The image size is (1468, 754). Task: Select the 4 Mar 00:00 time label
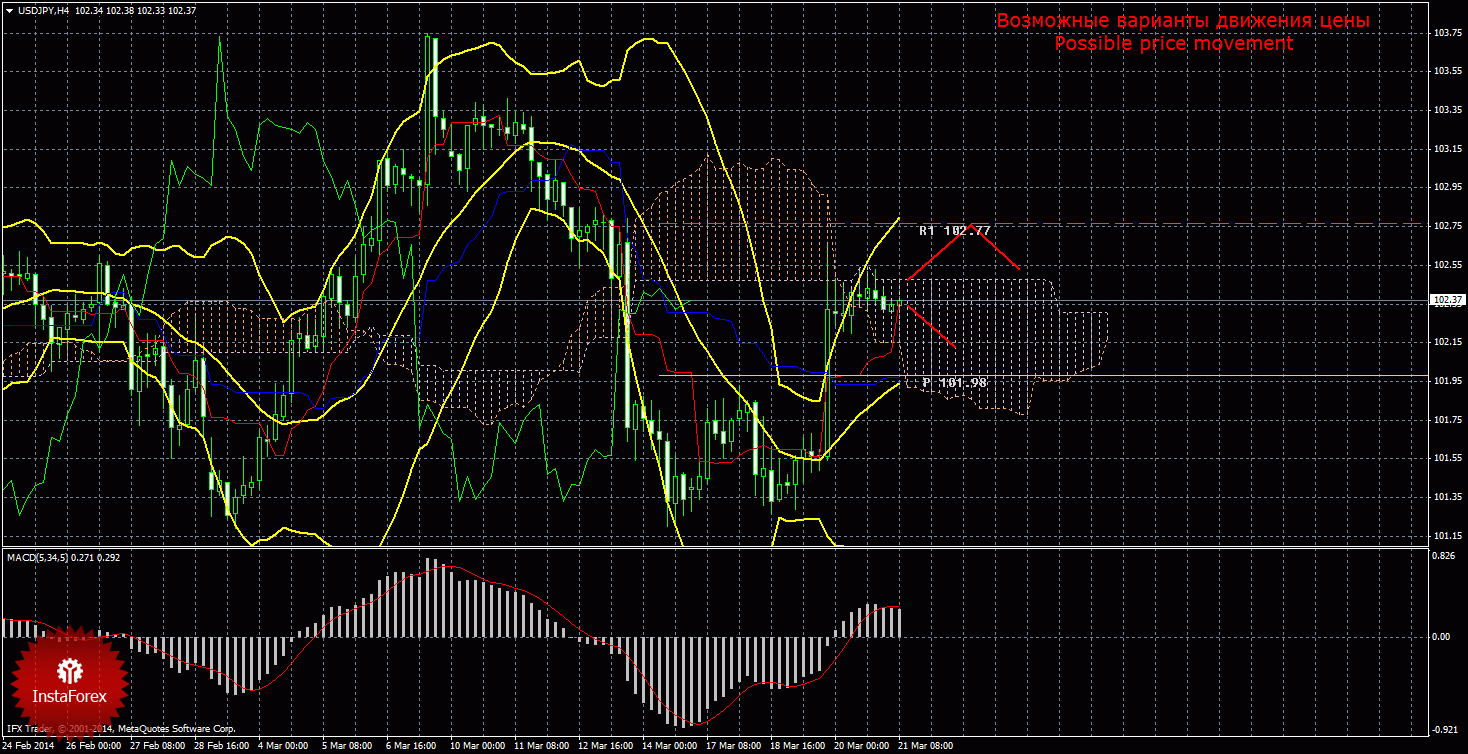pyautogui.click(x=285, y=746)
